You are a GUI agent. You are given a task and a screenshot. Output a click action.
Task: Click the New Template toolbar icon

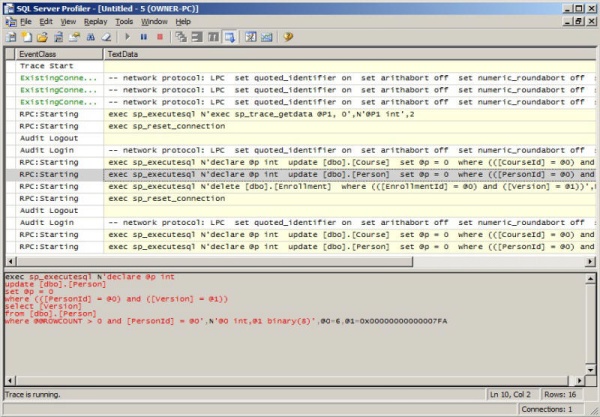coord(27,37)
